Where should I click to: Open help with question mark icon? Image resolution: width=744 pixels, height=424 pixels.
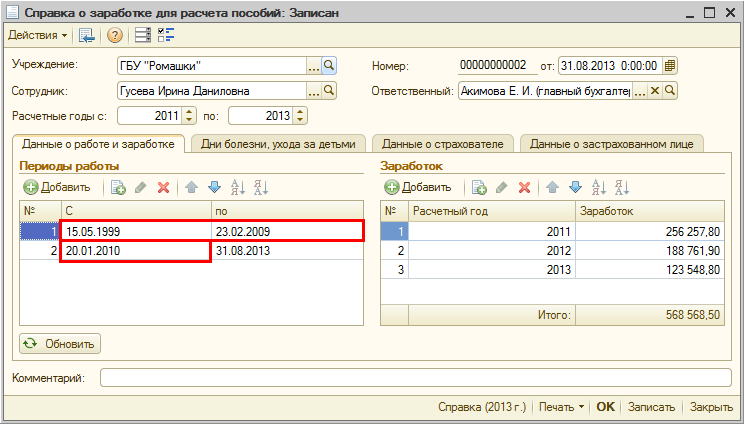tap(115, 35)
